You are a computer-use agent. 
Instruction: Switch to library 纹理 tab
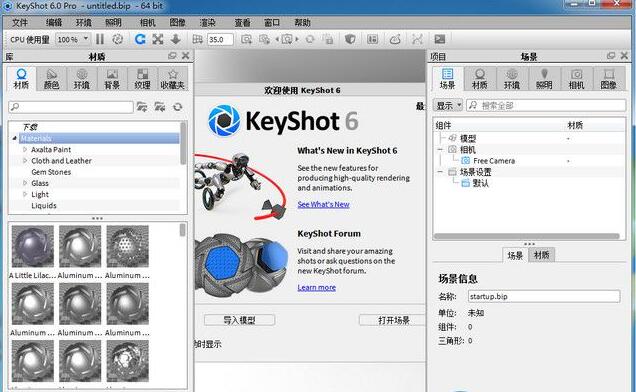point(142,79)
